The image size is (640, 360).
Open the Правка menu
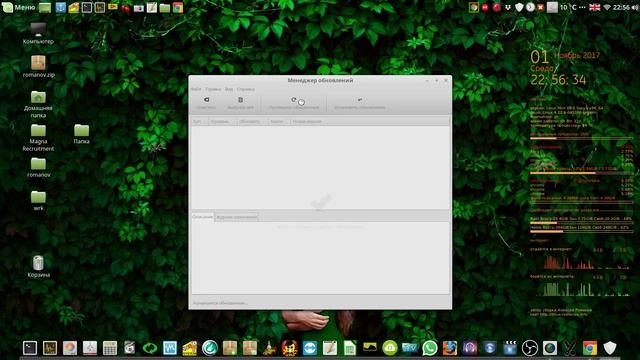(x=213, y=89)
